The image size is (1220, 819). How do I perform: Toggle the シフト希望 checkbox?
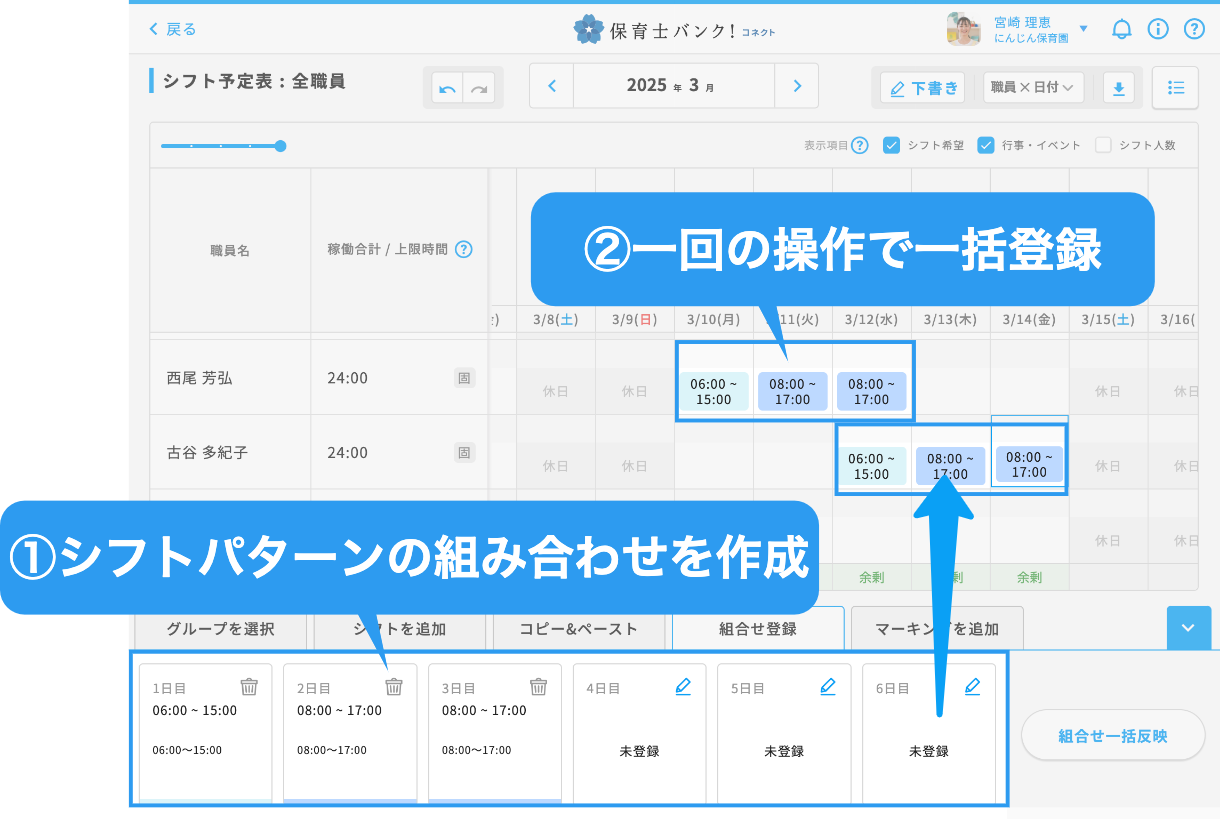coord(892,145)
